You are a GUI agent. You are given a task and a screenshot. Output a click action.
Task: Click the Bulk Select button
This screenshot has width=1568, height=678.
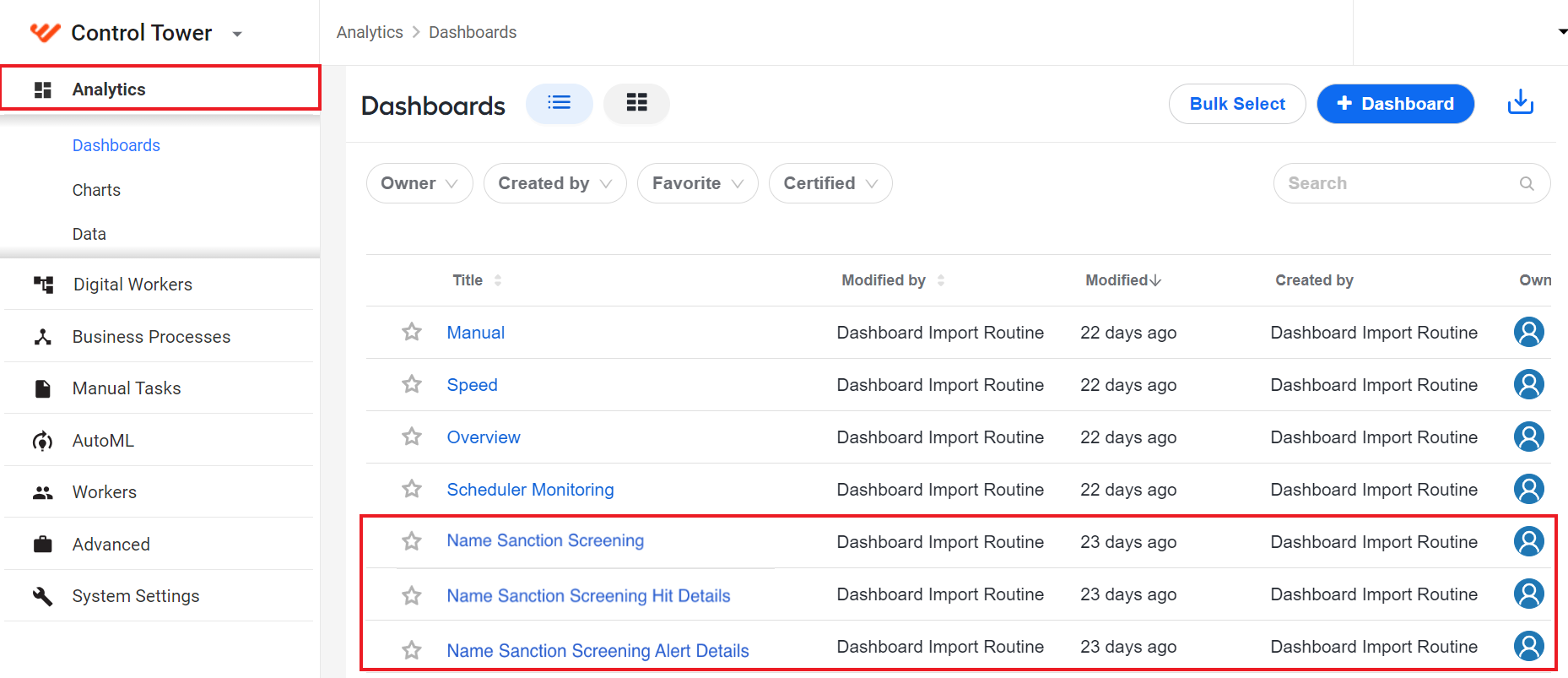click(1237, 104)
